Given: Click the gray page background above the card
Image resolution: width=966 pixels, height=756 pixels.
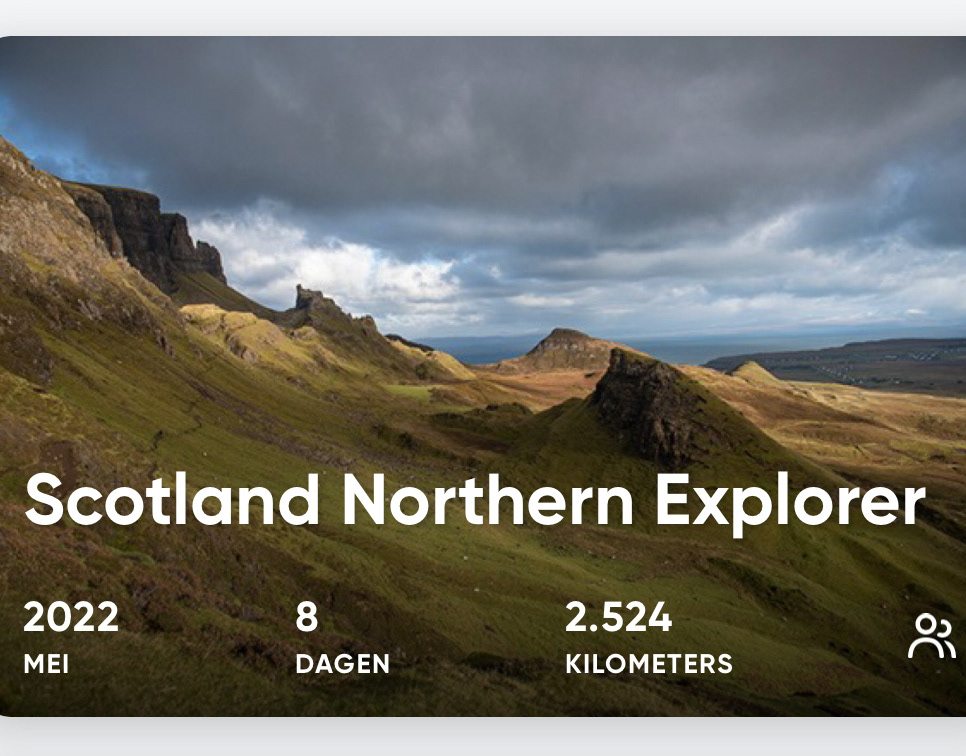Looking at the screenshot, I should pos(483,17).
